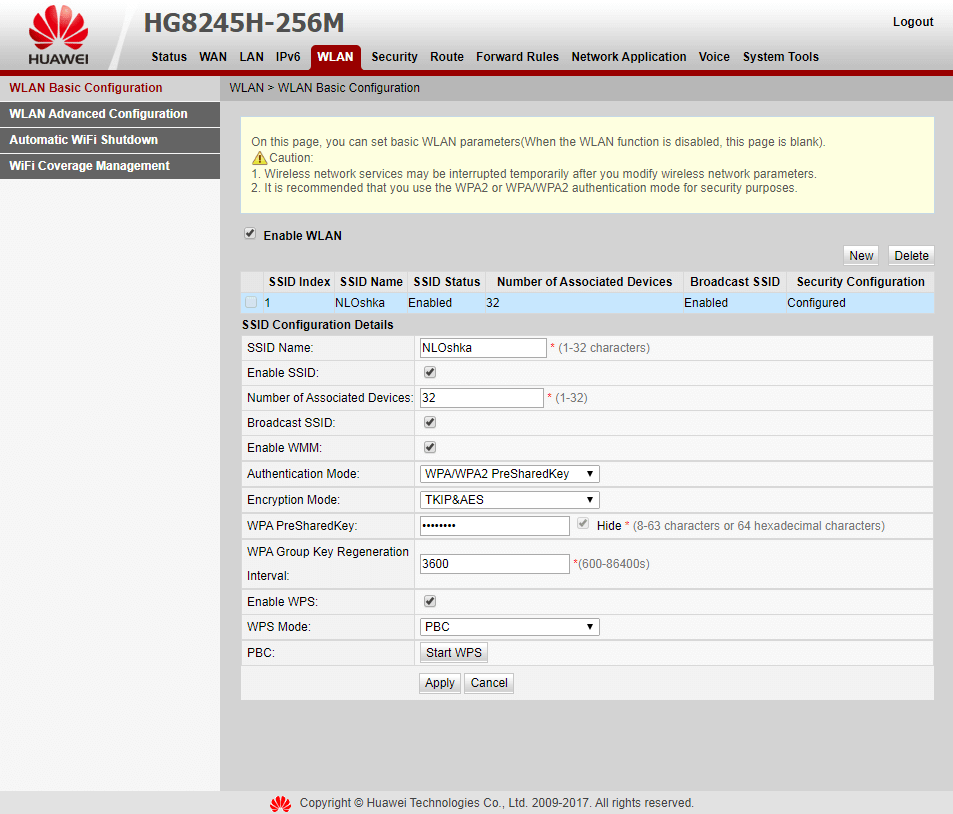Toggle the Enable SSID checkbox
The height and width of the screenshot is (814, 953).
[x=430, y=372]
